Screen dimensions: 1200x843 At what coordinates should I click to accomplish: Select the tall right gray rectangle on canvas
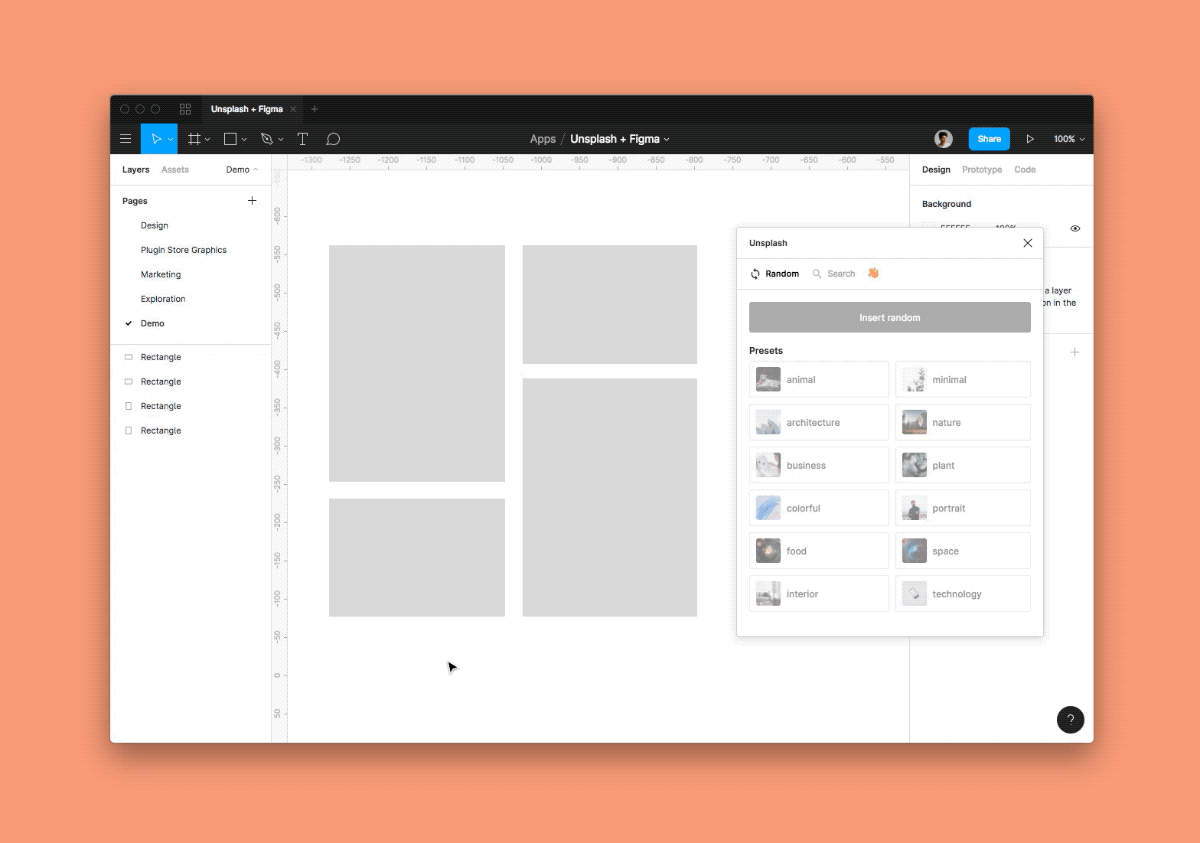(x=610, y=497)
